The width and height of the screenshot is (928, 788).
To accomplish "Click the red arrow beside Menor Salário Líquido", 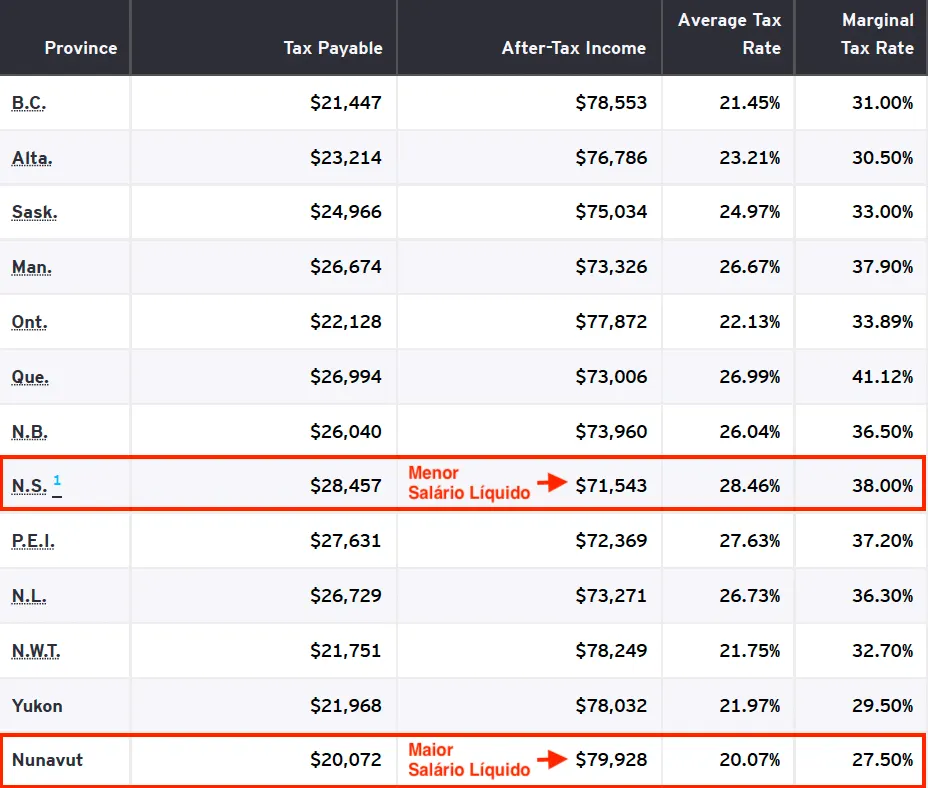I will (552, 483).
